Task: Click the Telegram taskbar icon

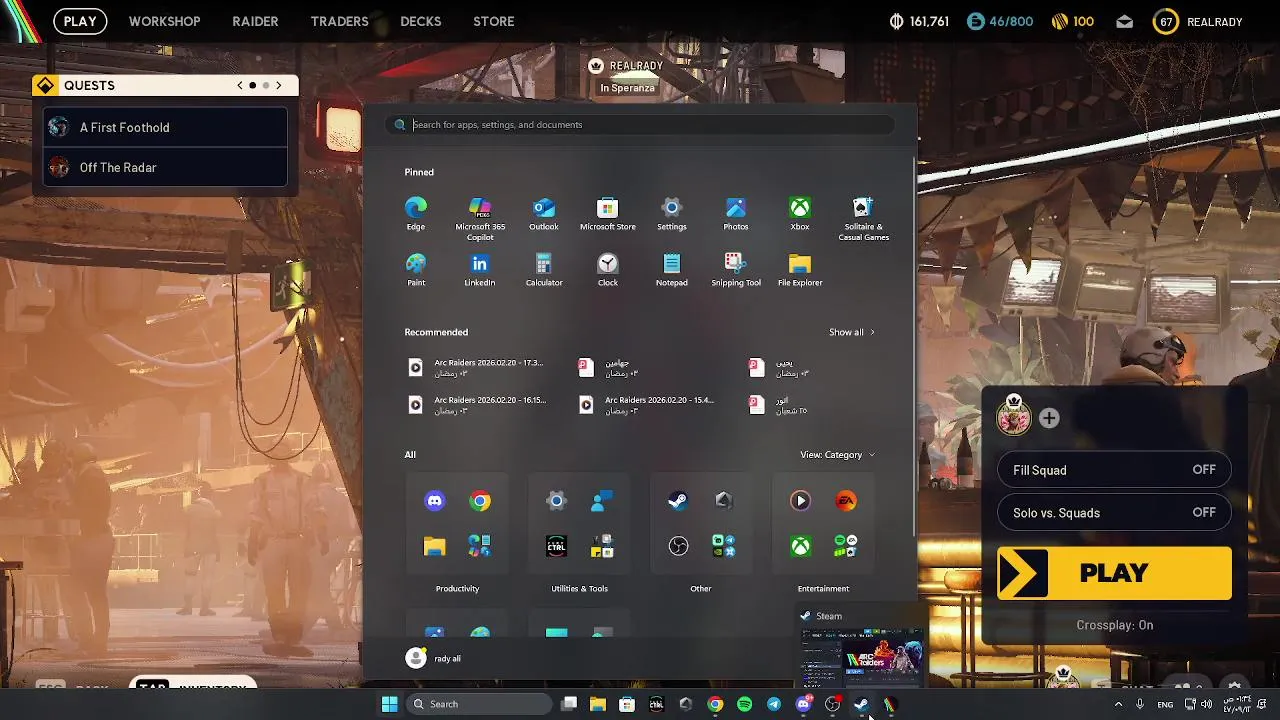Action: click(x=774, y=704)
